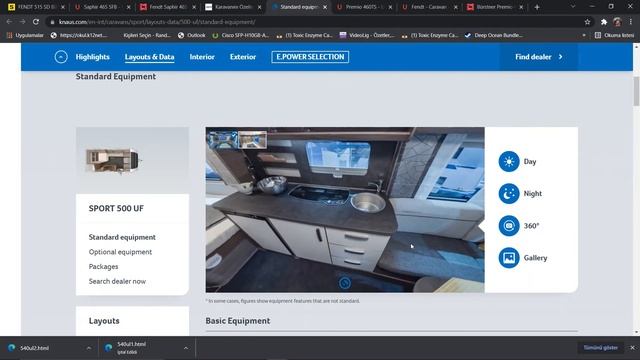Select second panorama thumbnail in viewer
Image resolution: width=640 pixels, height=360 pixels.
tap(253, 140)
